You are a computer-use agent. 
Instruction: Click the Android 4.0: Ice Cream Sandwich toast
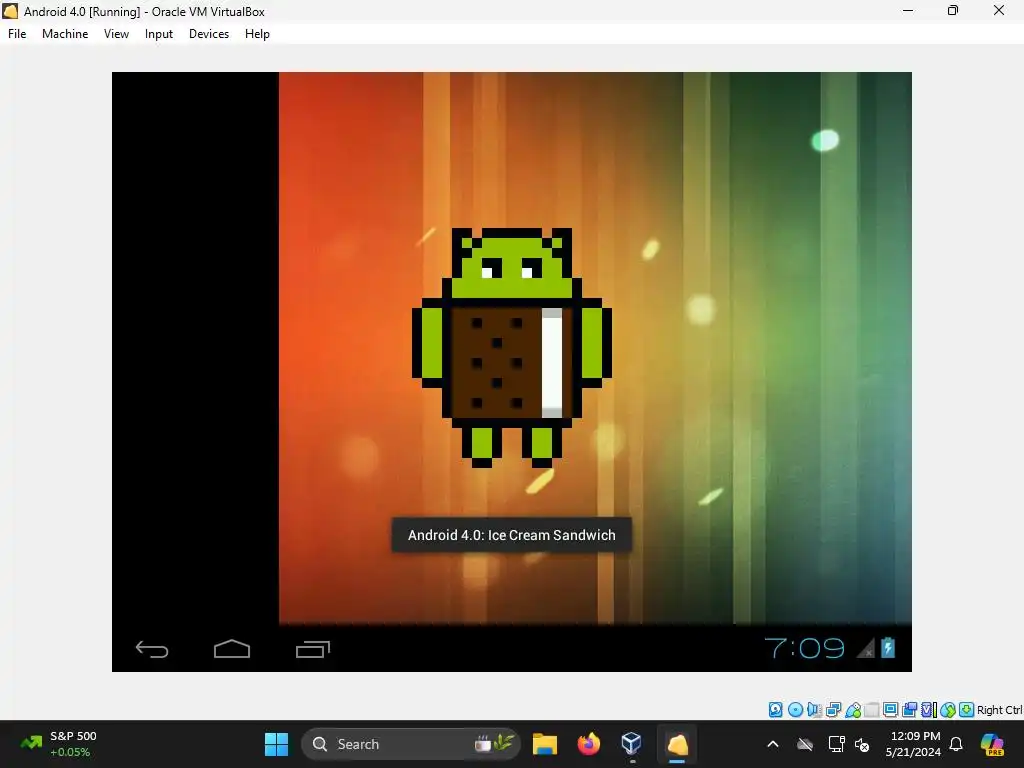click(511, 535)
